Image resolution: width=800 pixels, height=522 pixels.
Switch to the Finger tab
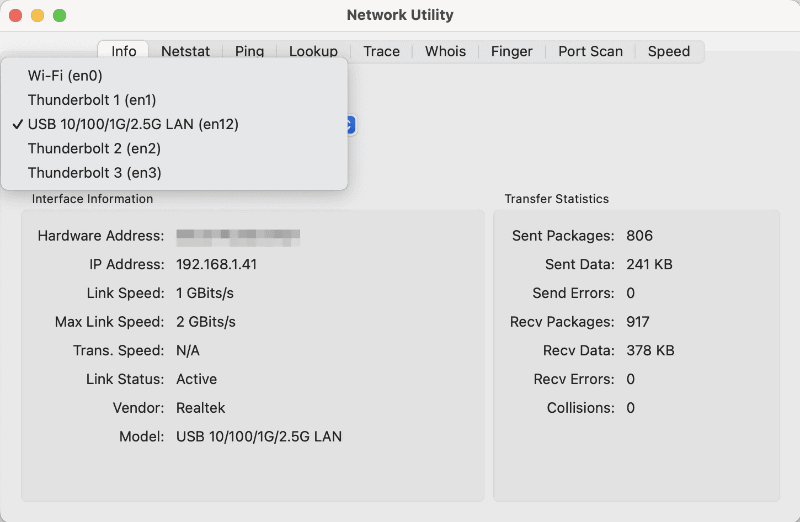(511, 51)
